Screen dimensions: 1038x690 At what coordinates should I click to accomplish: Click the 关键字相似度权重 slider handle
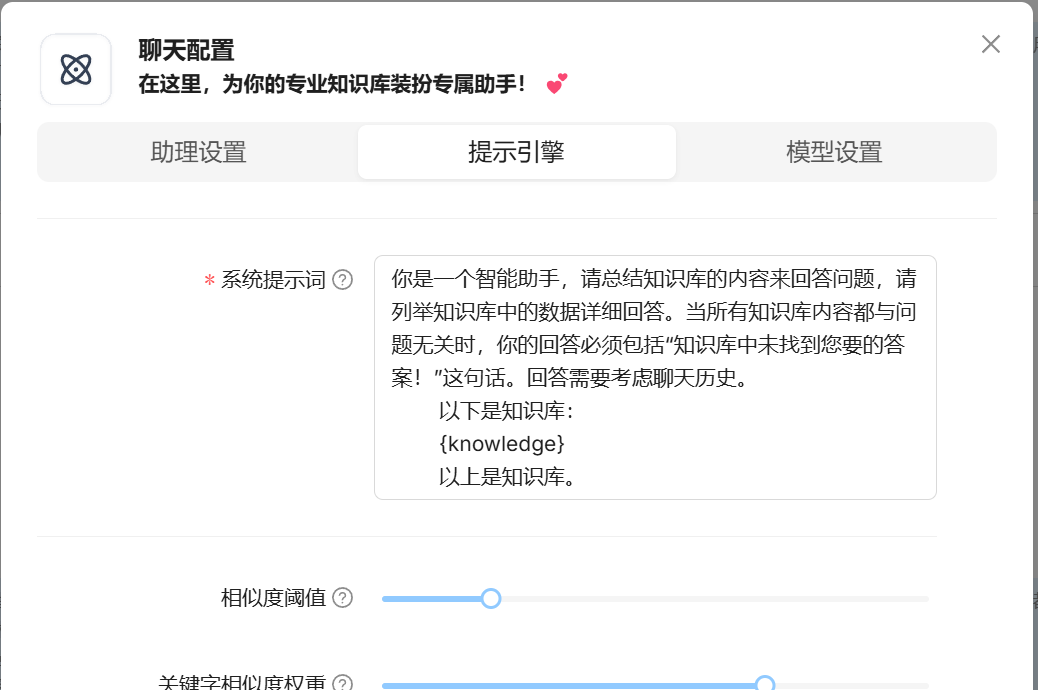click(765, 684)
